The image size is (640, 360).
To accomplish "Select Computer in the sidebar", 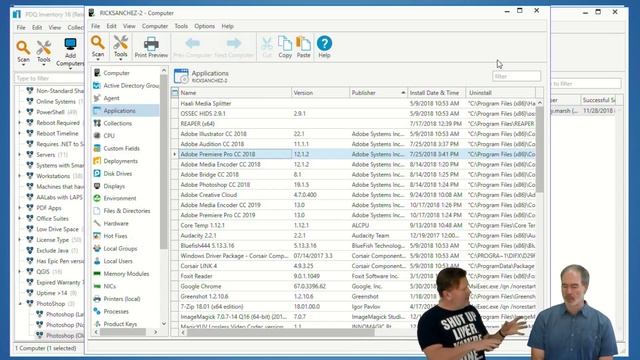I will pyautogui.click(x=116, y=73).
